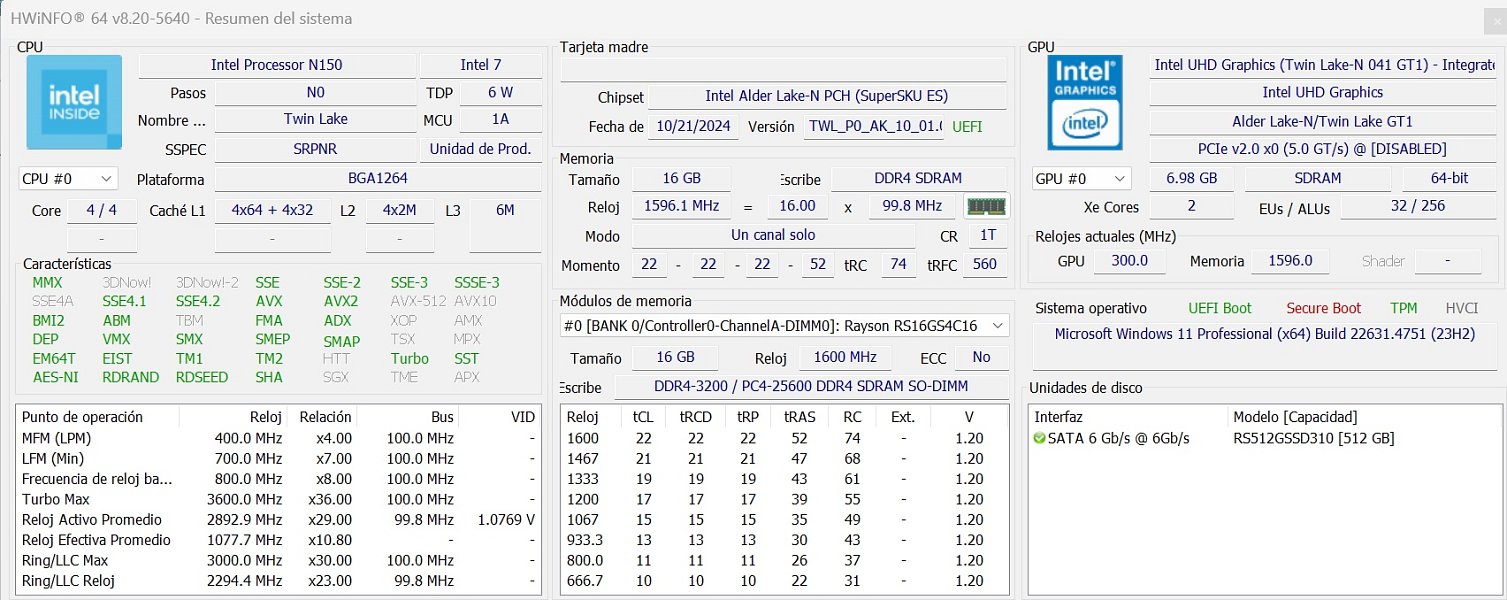1507x600 pixels.
Task: Click the green UEFI label by BIOS version
Action: [967, 127]
